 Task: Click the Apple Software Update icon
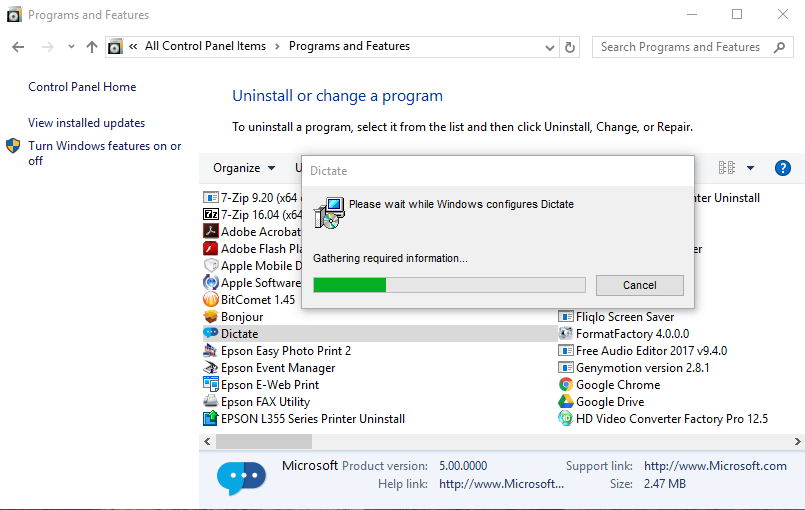pos(210,282)
